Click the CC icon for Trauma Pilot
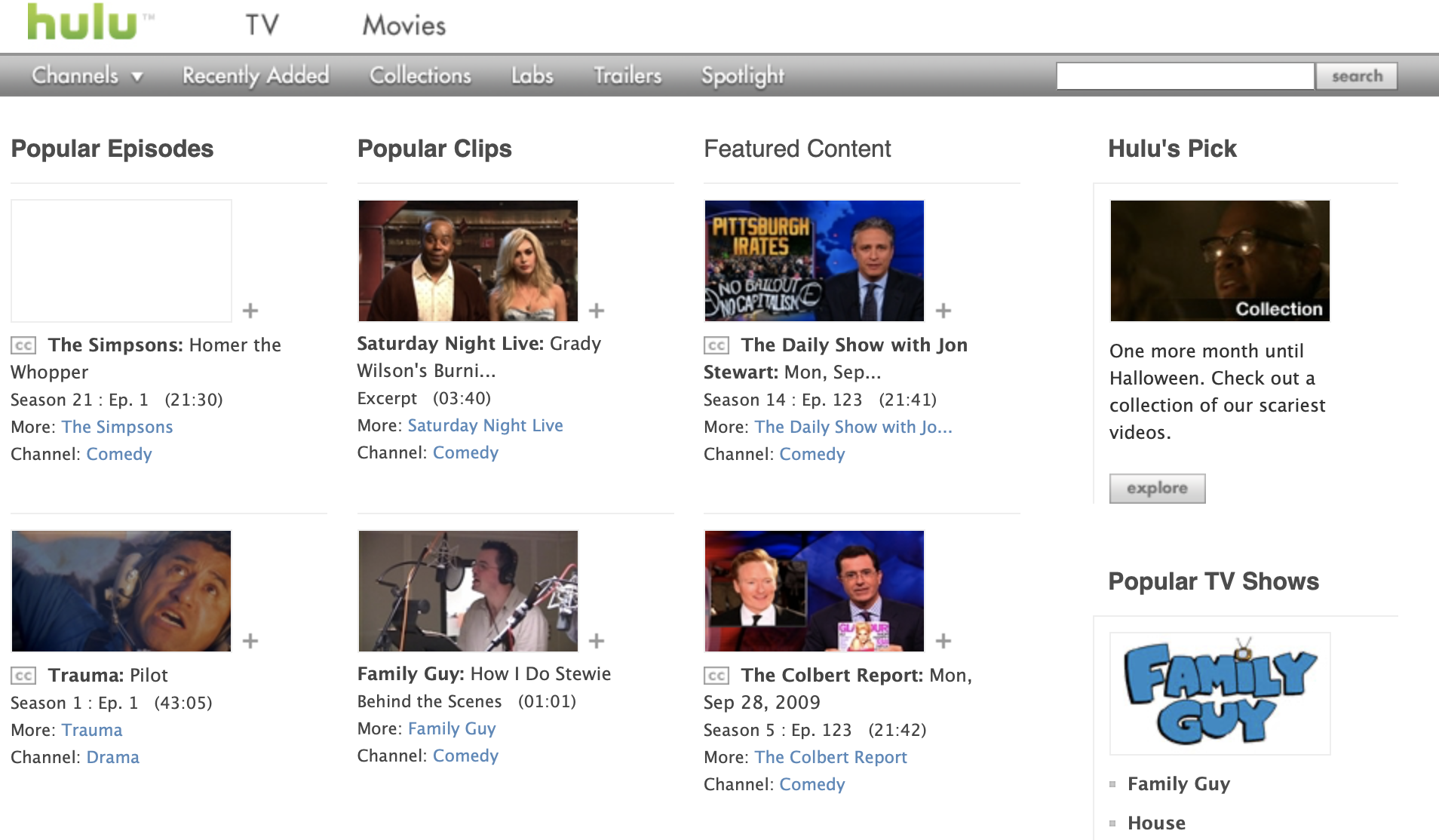The height and width of the screenshot is (840, 1439). (x=23, y=676)
